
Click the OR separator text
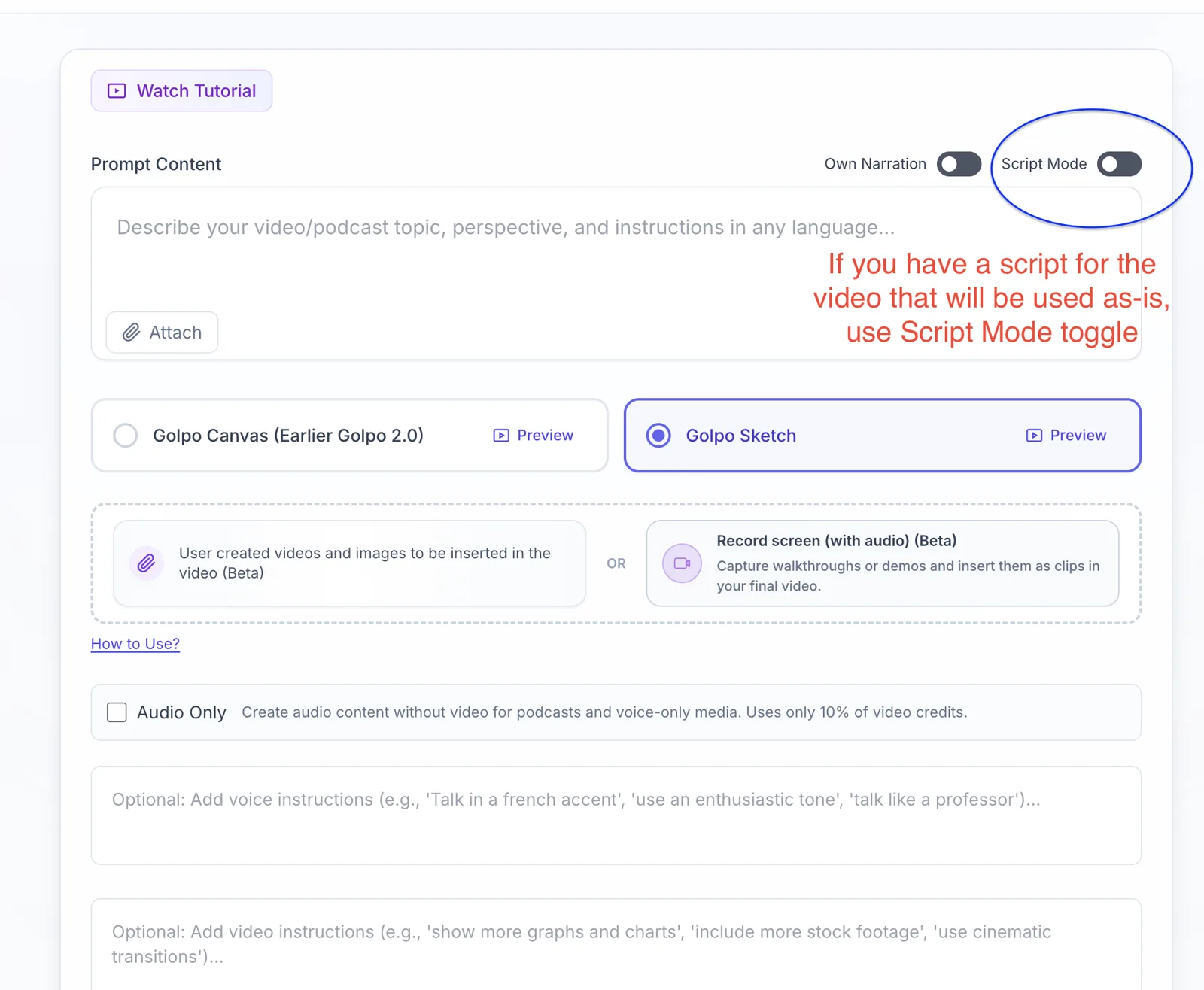pos(616,563)
